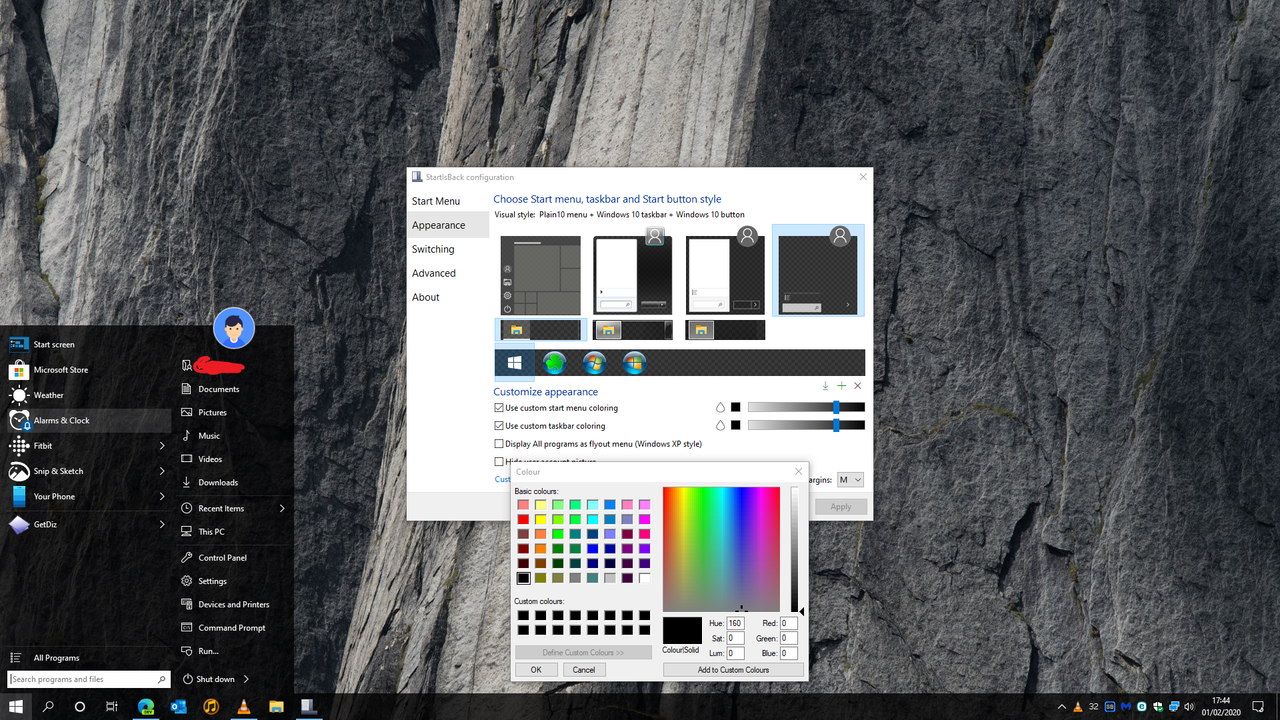1280x720 pixels.
Task: Adjust taskbar opacity slider
Action: click(x=806, y=426)
